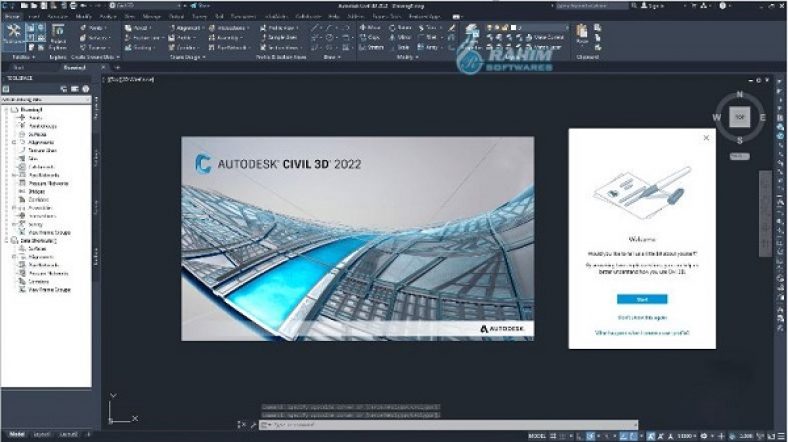Click the Pipe Network tool
This screenshot has width=788, height=442.
click(x=229, y=48)
